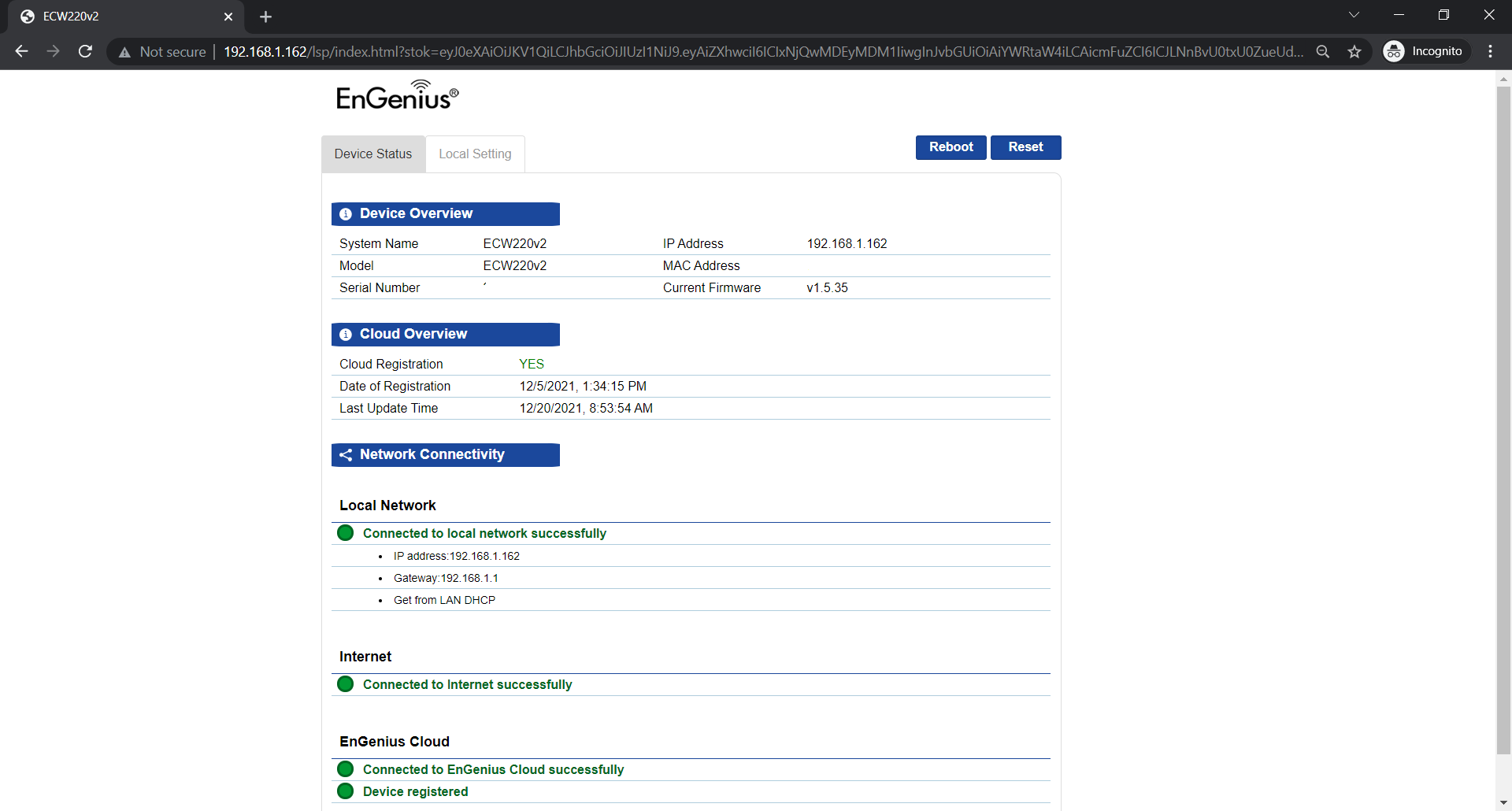Click the System Name value ECW220v2
The width and height of the screenshot is (1512, 811).
click(x=515, y=244)
